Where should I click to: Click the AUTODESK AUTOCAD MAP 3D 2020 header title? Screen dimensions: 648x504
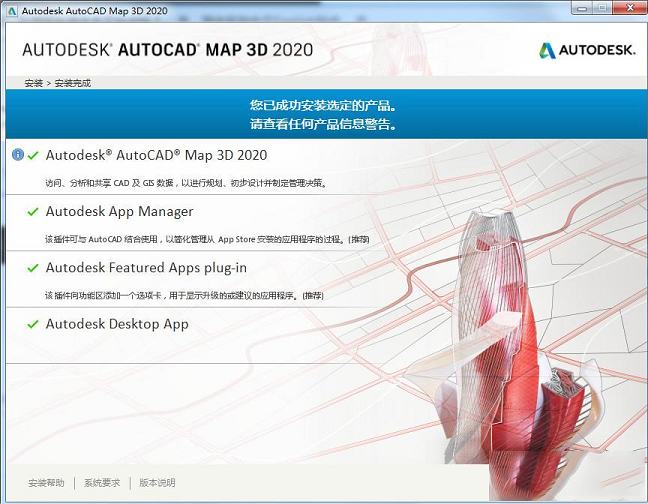[167, 50]
